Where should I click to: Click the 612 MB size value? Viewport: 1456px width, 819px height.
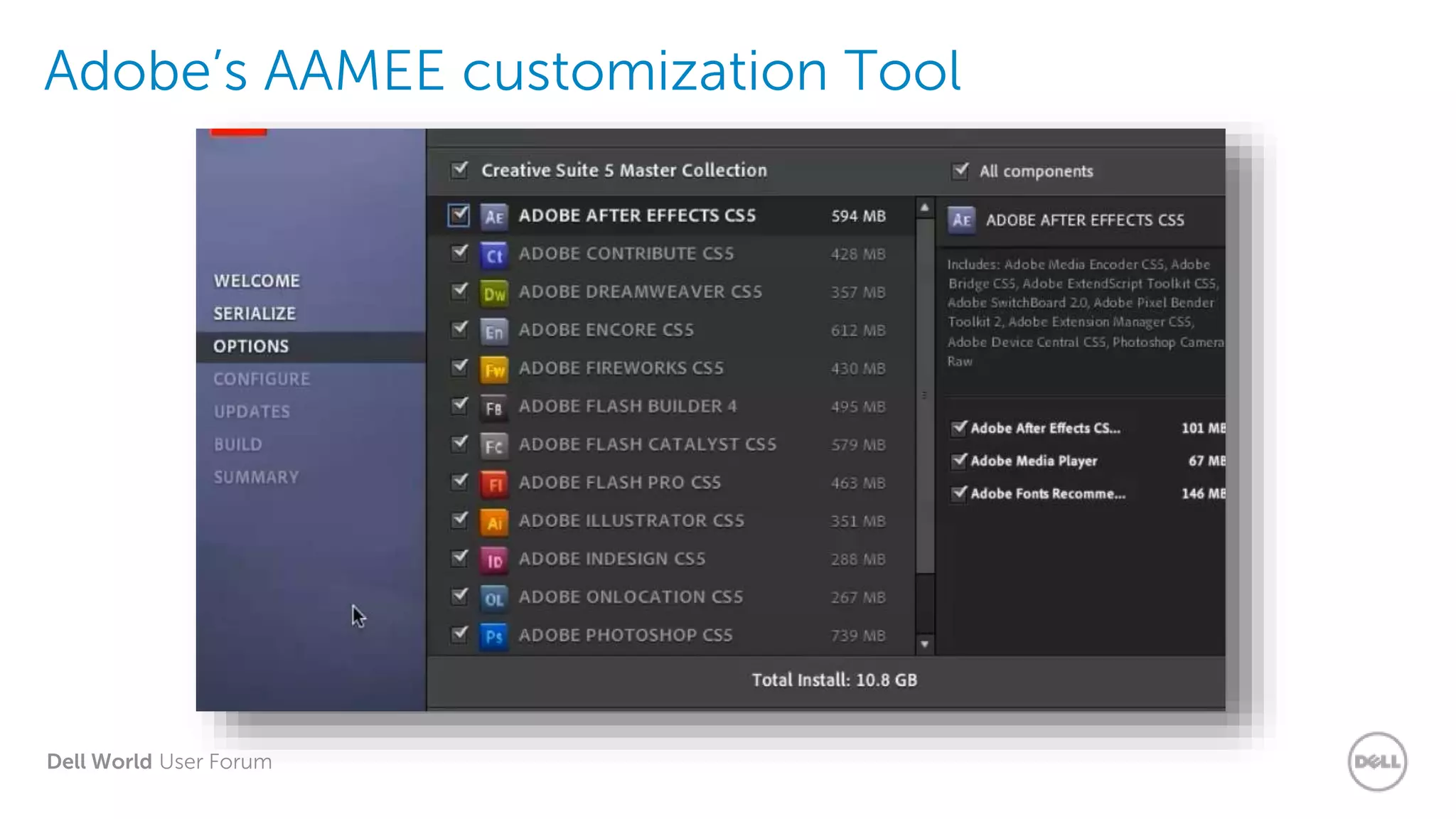click(x=858, y=331)
